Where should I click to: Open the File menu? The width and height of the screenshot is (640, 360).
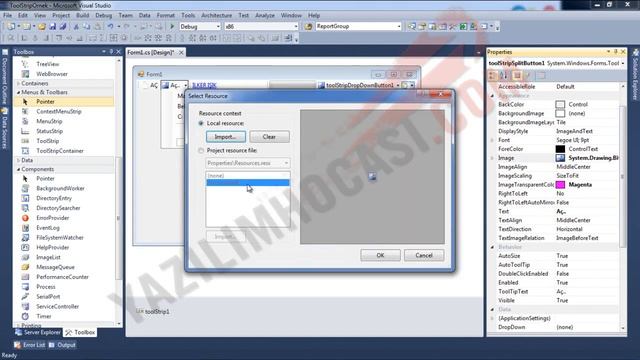pyautogui.click(x=7, y=15)
